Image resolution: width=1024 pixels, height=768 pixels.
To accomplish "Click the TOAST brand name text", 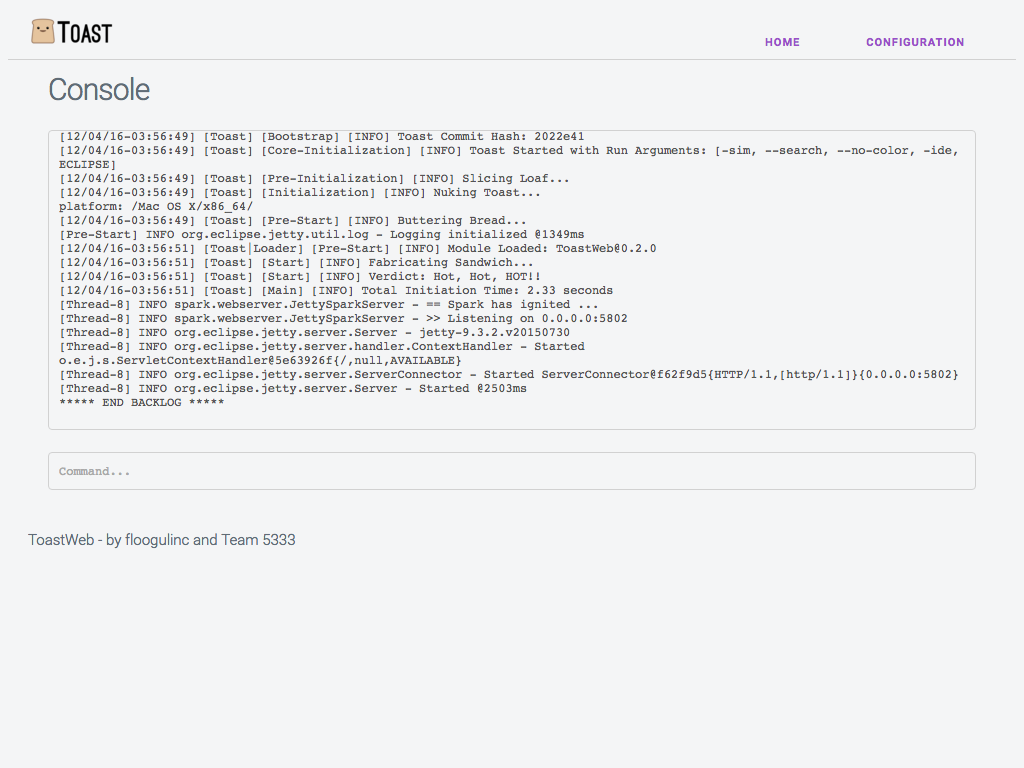I will click(x=85, y=33).
